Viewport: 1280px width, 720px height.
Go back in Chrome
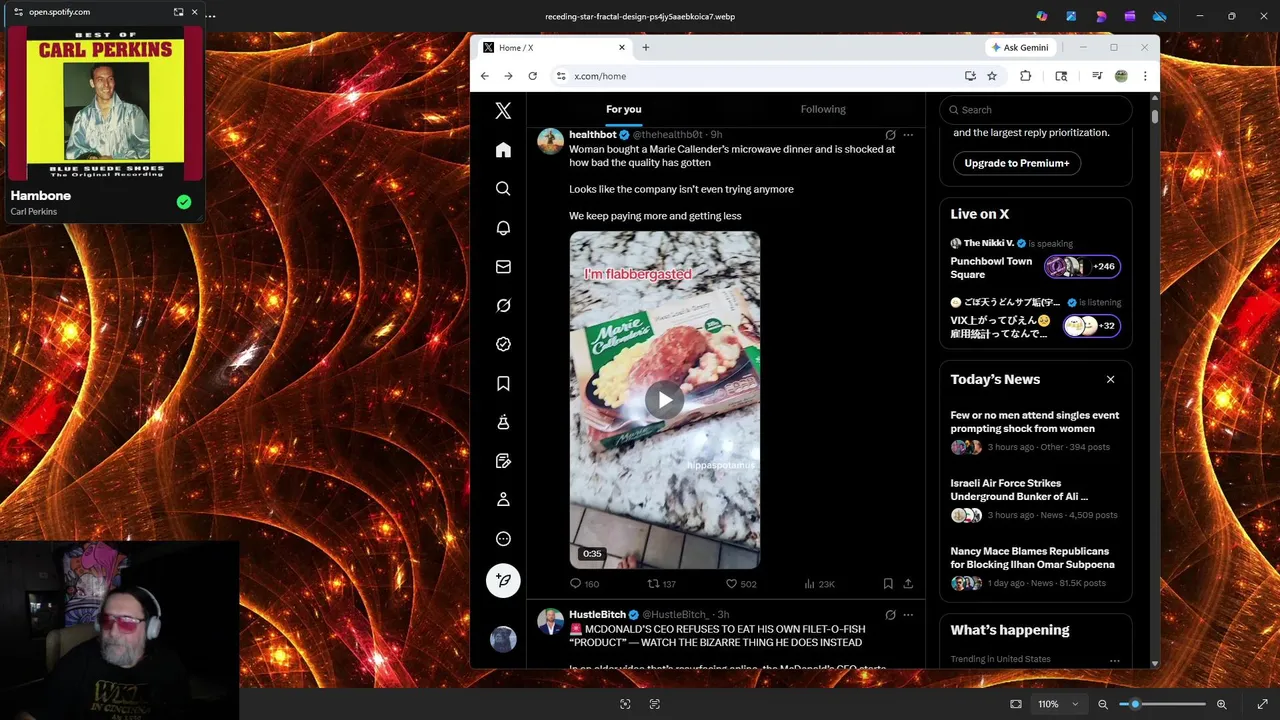[x=484, y=76]
